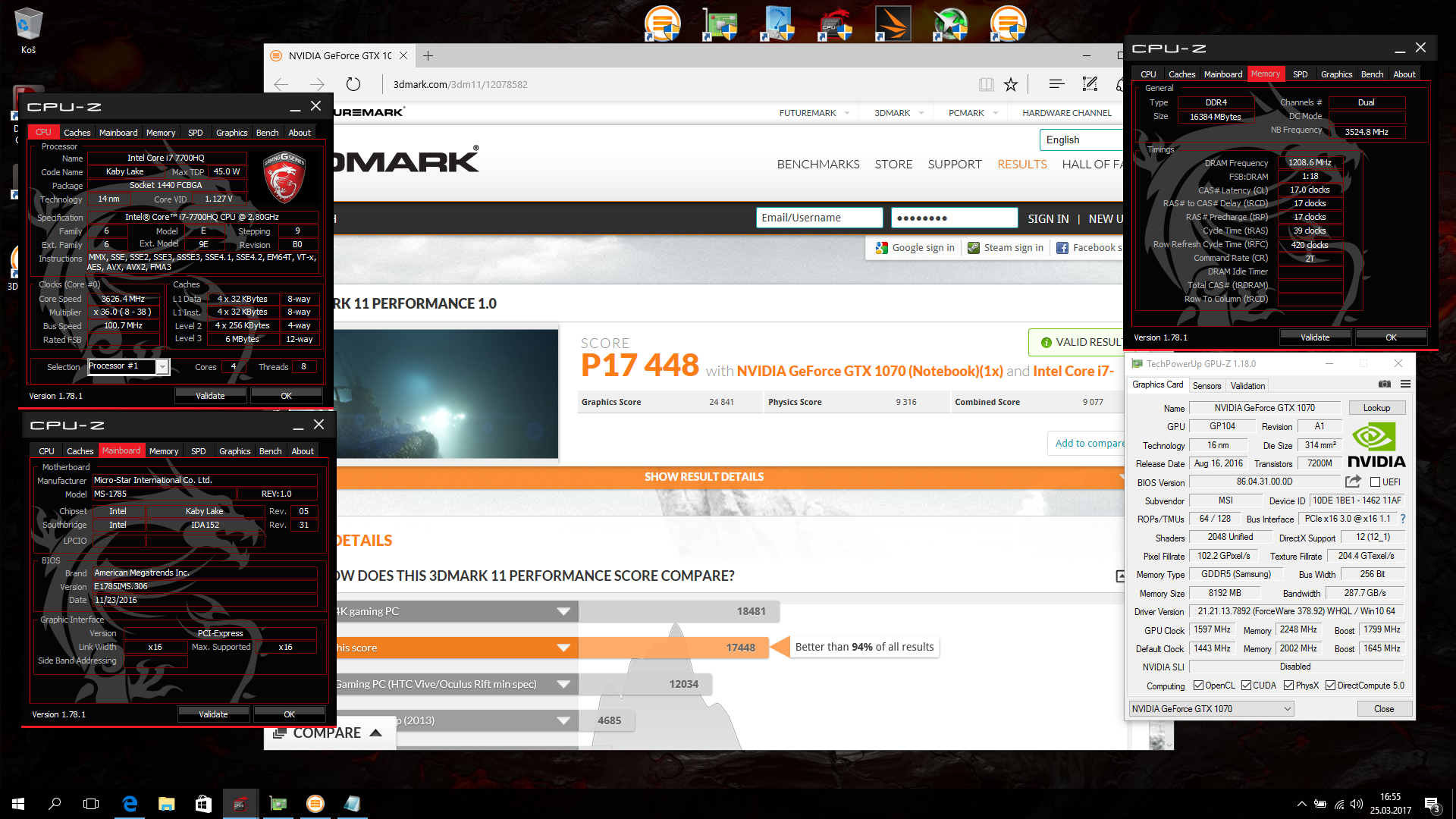Expand Gaming PC HTC Vive/Oculus Rift row

click(x=563, y=684)
